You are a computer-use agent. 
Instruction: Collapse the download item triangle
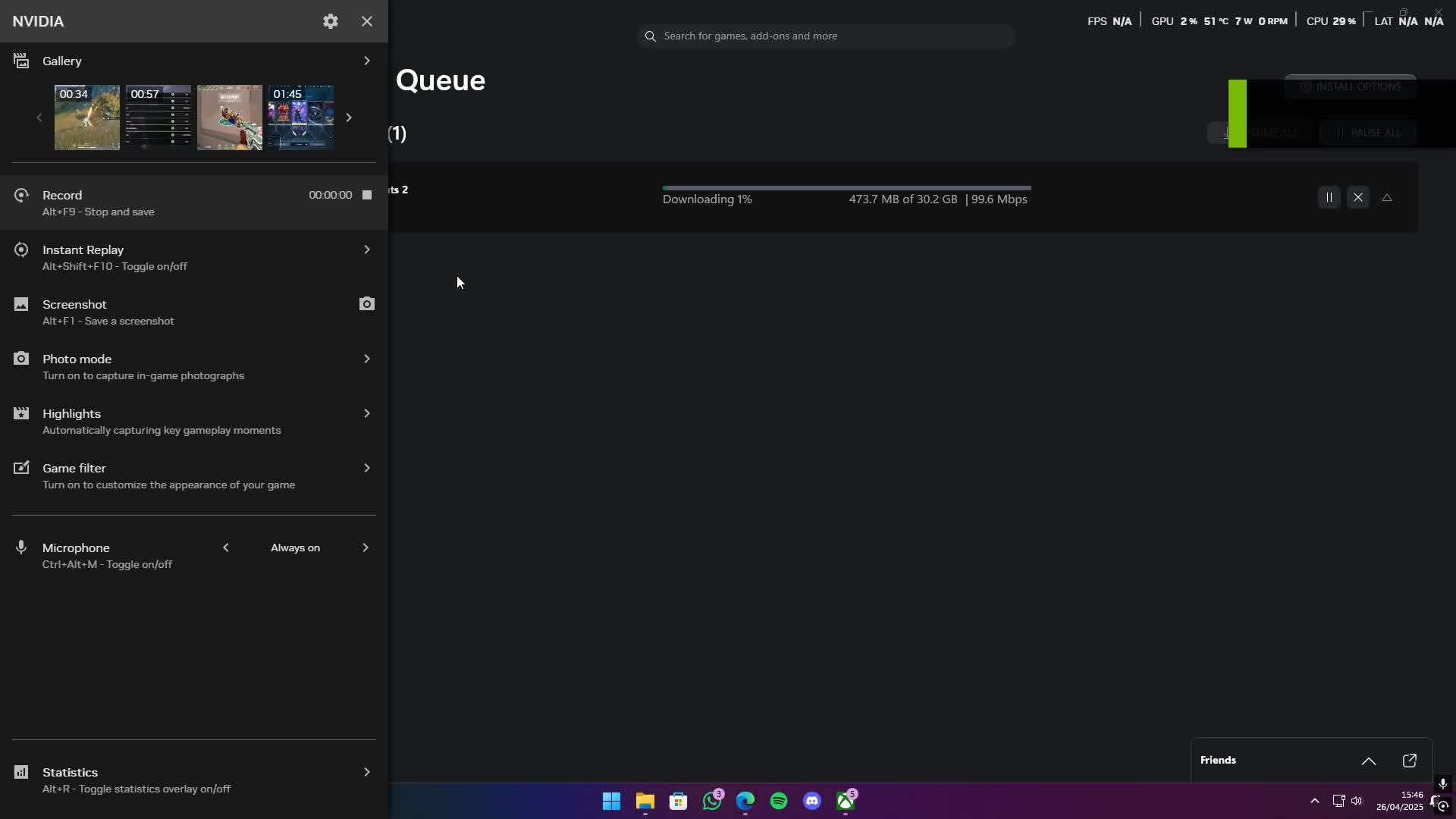[1387, 197]
